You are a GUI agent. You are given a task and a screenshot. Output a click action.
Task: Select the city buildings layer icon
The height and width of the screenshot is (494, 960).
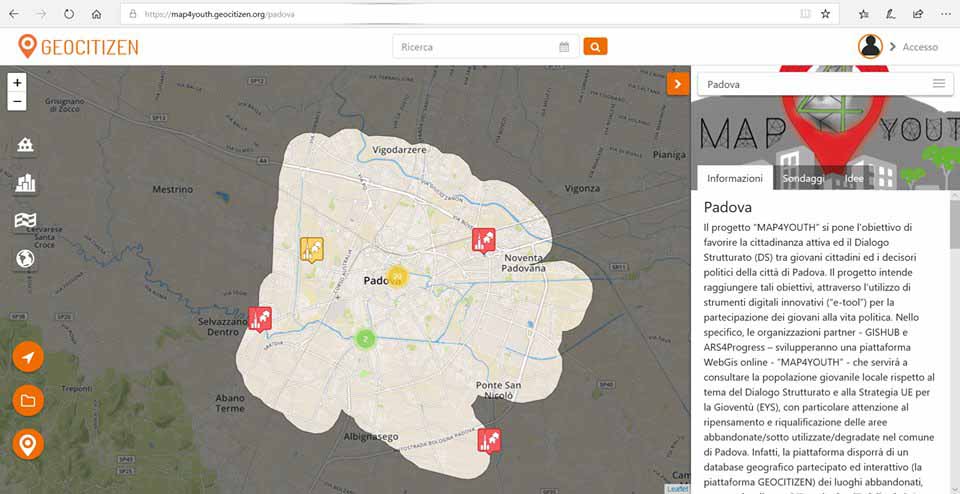[x=25, y=182]
